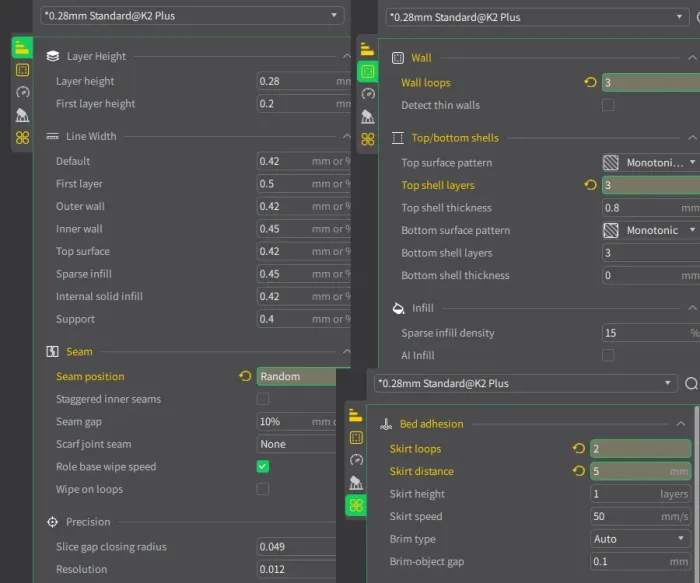Click search icon beside preset dropdown
The width and height of the screenshot is (700, 583).
(x=691, y=383)
